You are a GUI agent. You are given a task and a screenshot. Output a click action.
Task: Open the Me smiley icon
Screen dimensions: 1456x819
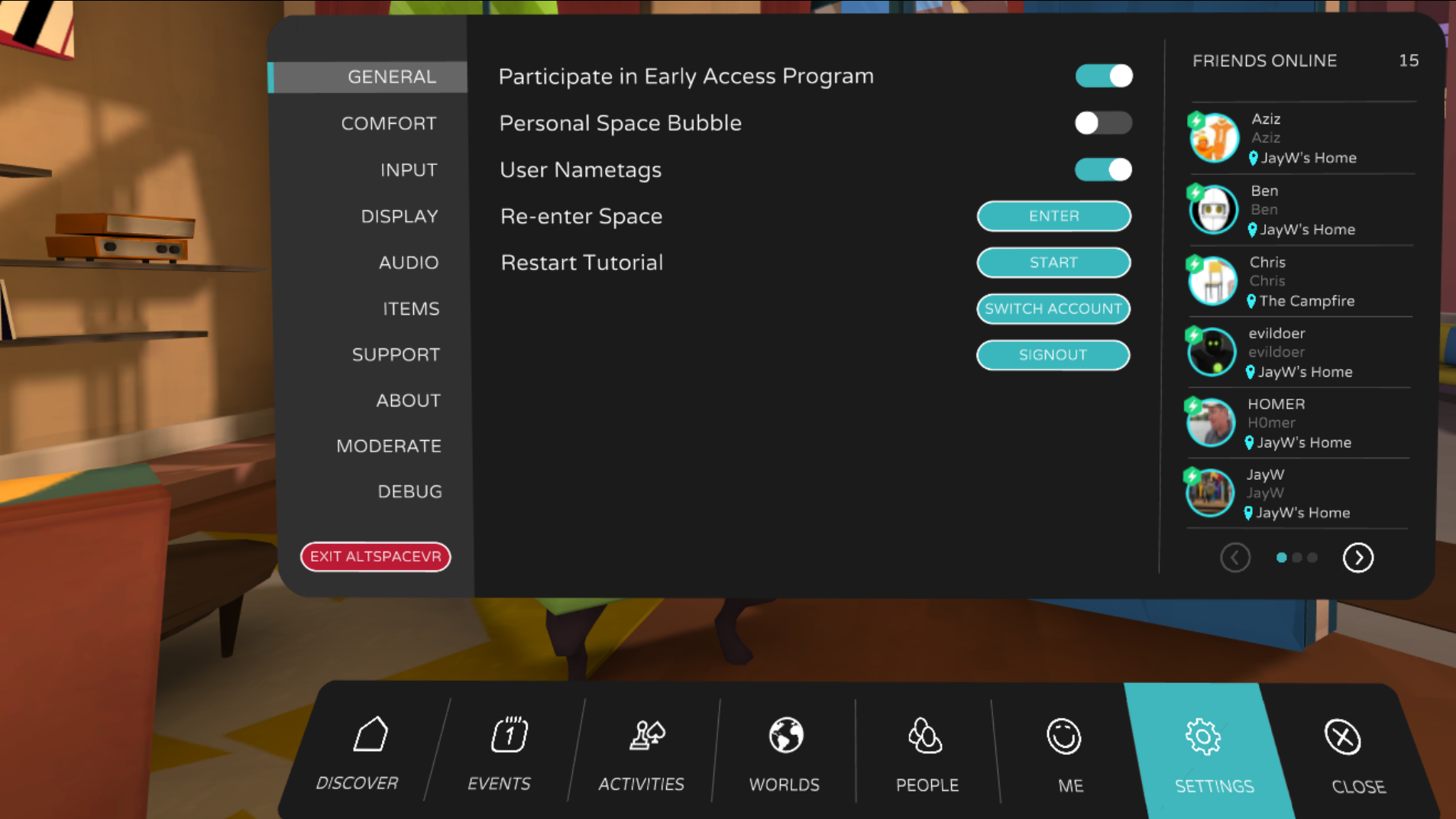[1063, 736]
